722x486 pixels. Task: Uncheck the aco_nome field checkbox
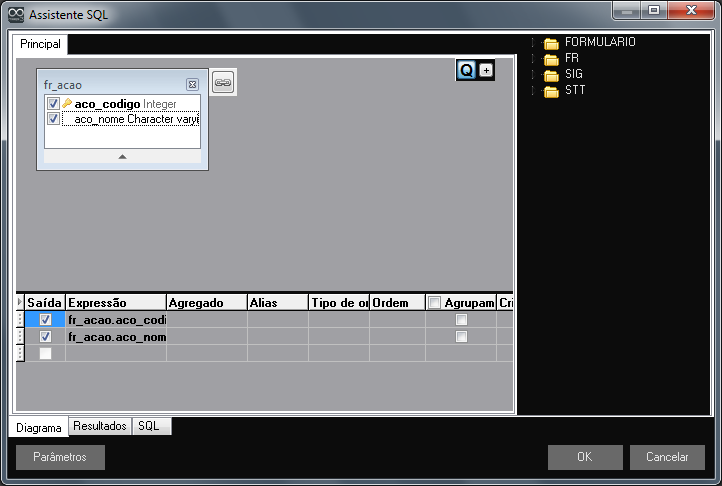tap(53, 119)
